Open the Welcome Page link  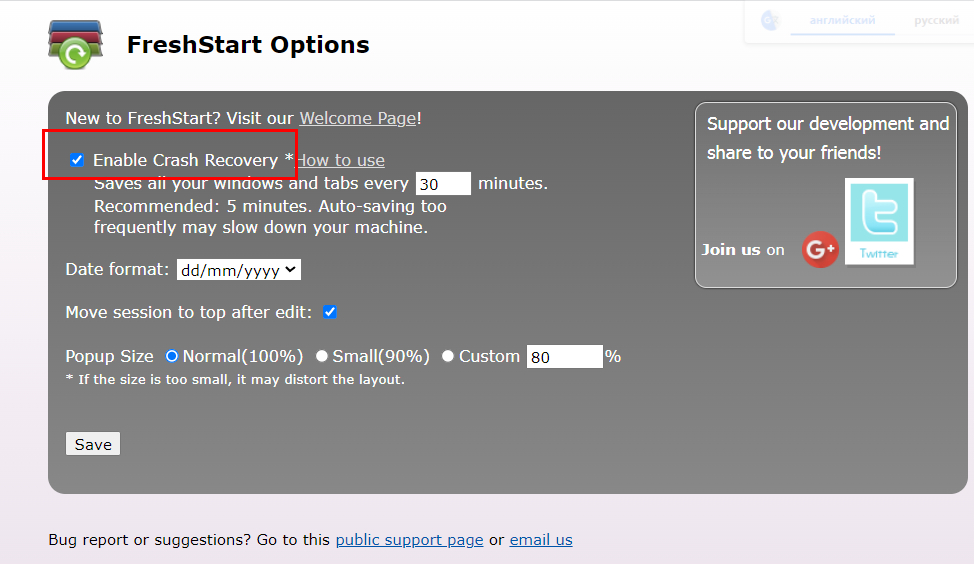(358, 118)
